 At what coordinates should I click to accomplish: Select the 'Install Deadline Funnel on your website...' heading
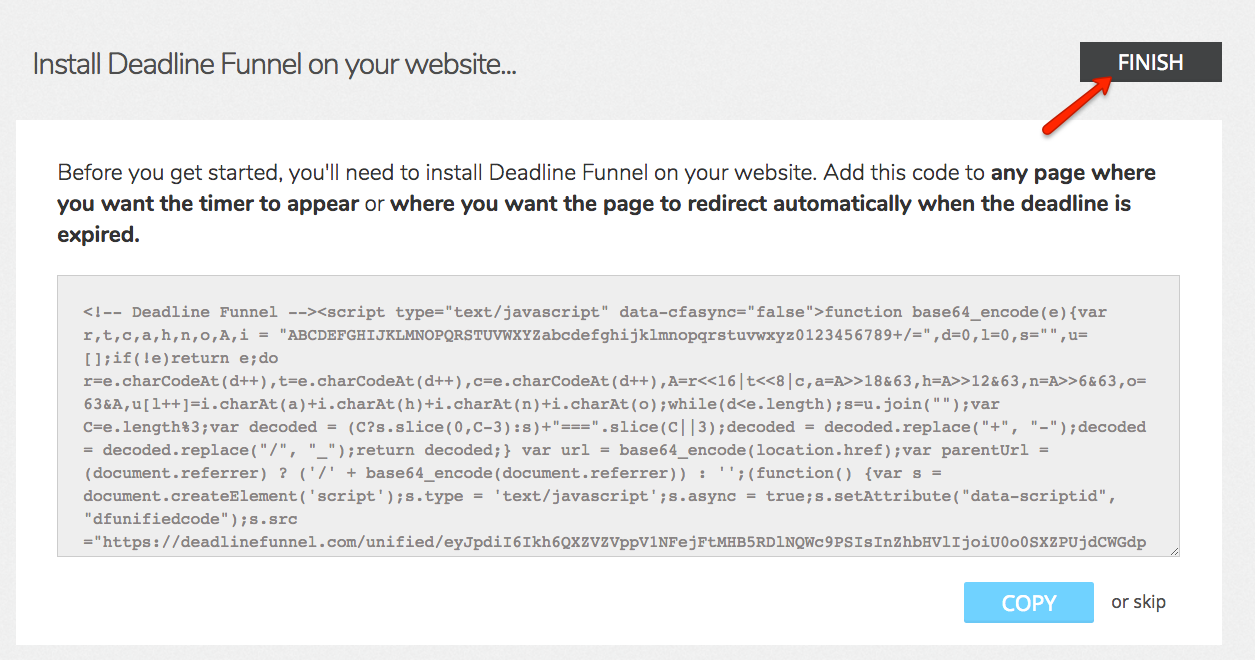[x=274, y=65]
